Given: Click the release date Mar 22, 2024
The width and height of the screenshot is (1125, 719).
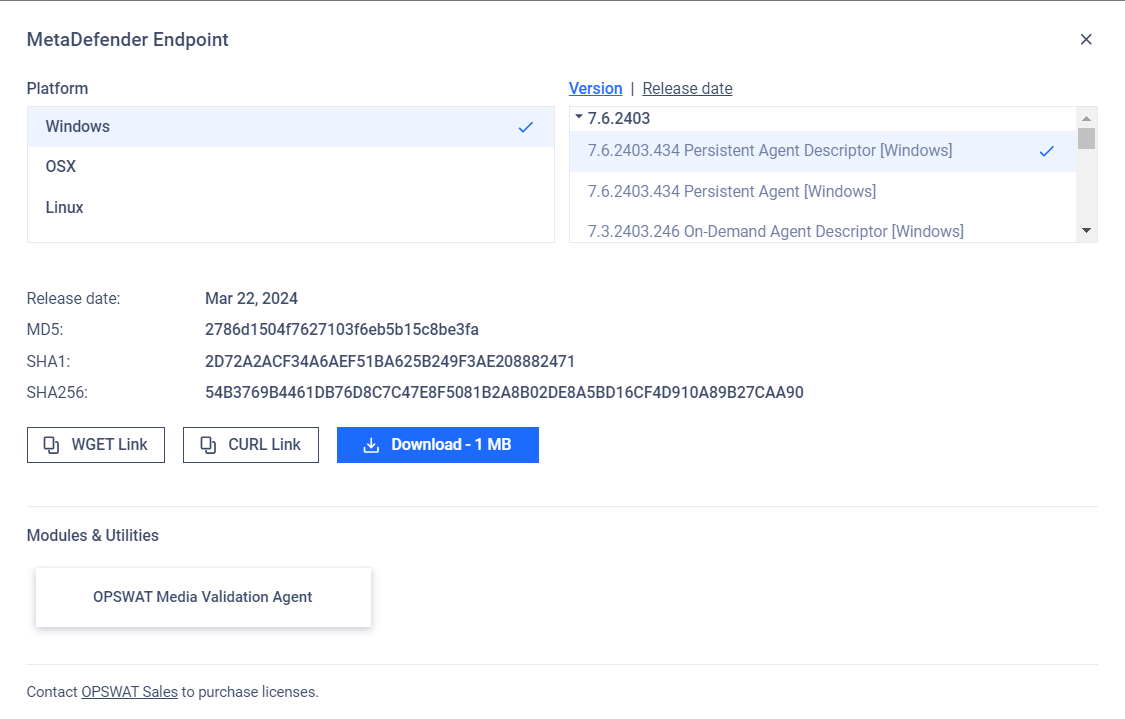Looking at the screenshot, I should click(x=251, y=299).
